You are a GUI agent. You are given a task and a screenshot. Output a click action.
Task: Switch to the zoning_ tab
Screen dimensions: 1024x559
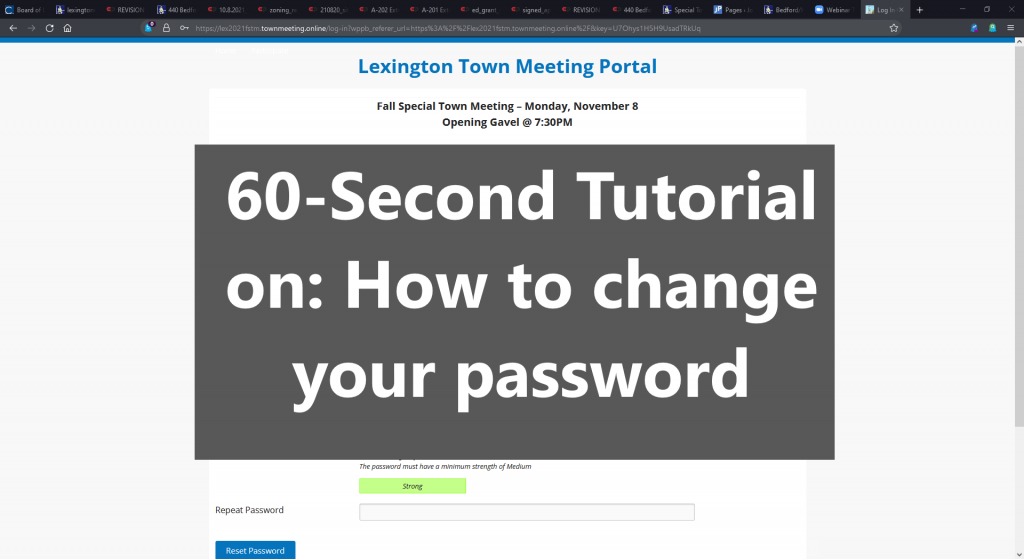click(278, 10)
